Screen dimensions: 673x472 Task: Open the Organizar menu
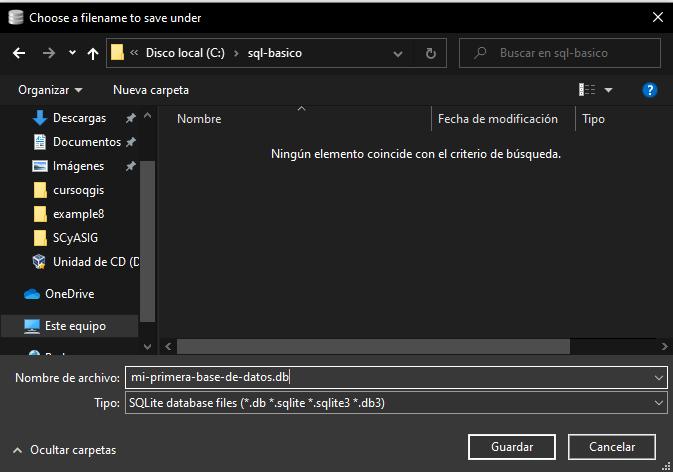[50, 90]
